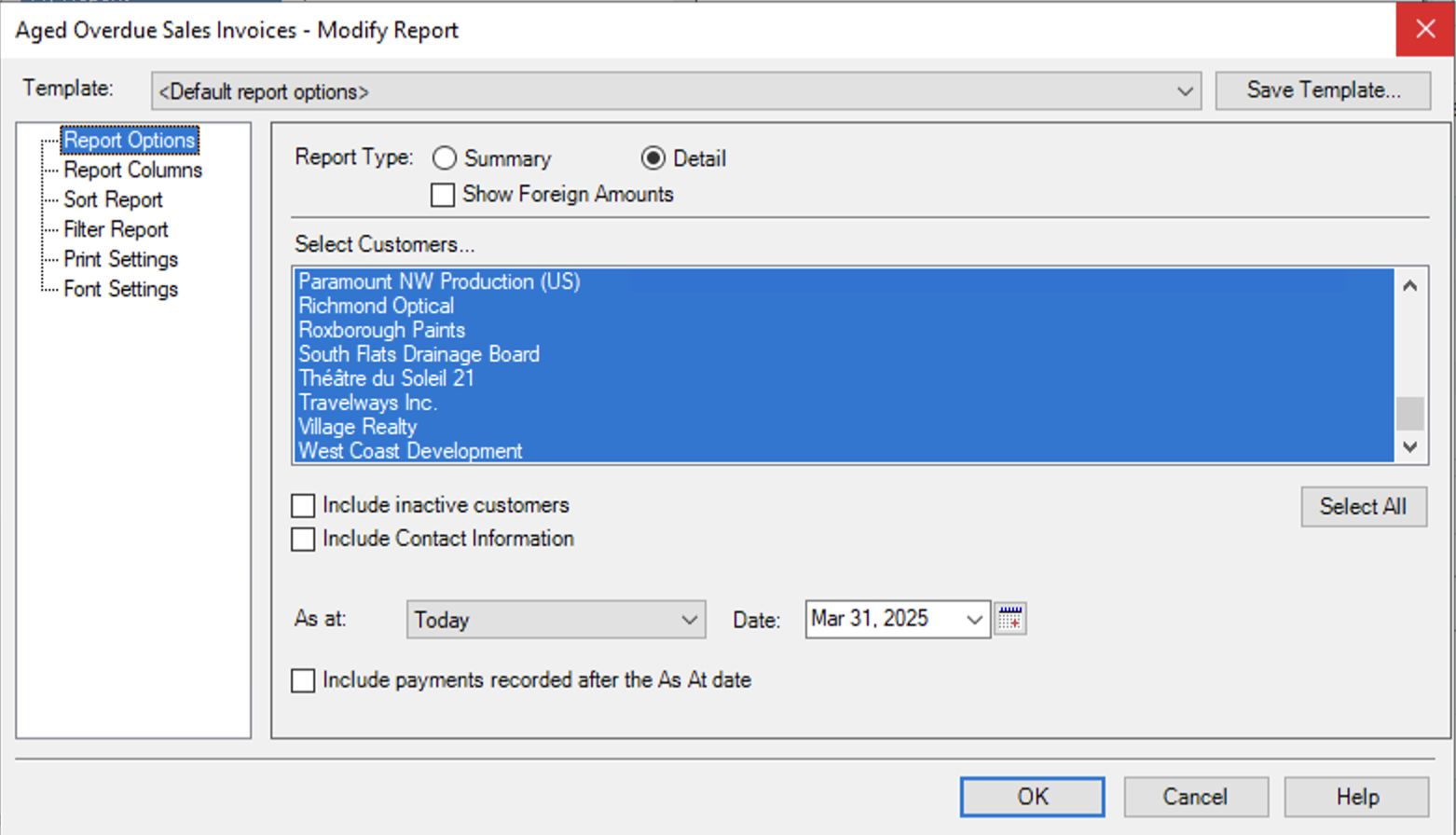Select the Detail report type
Viewport: 1456px width, 835px height.
pyautogui.click(x=653, y=158)
